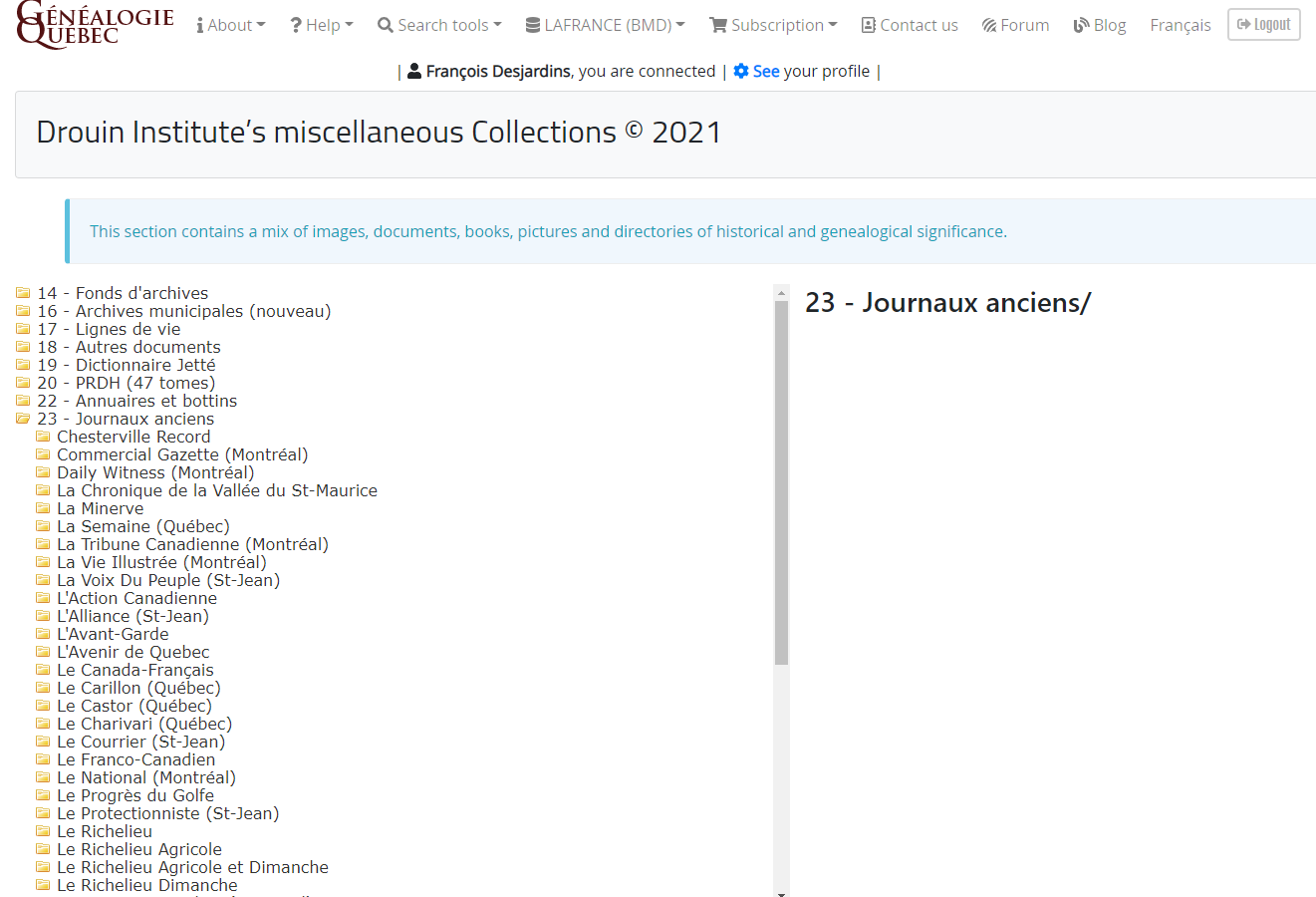Click folder icon beside Le Castor (Québec)
Screen dimensions: 1316x897
[x=43, y=706]
